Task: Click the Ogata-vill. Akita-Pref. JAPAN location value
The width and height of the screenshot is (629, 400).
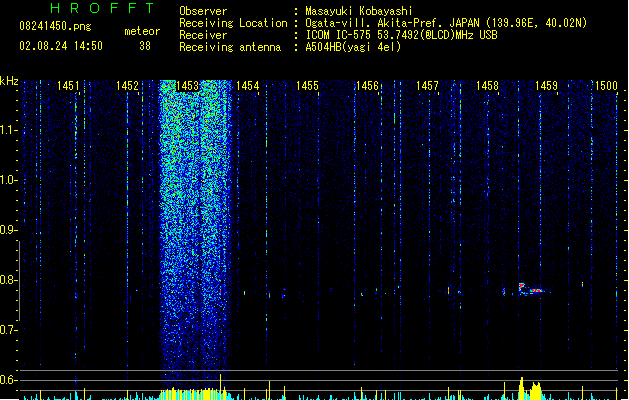Action: (446, 23)
